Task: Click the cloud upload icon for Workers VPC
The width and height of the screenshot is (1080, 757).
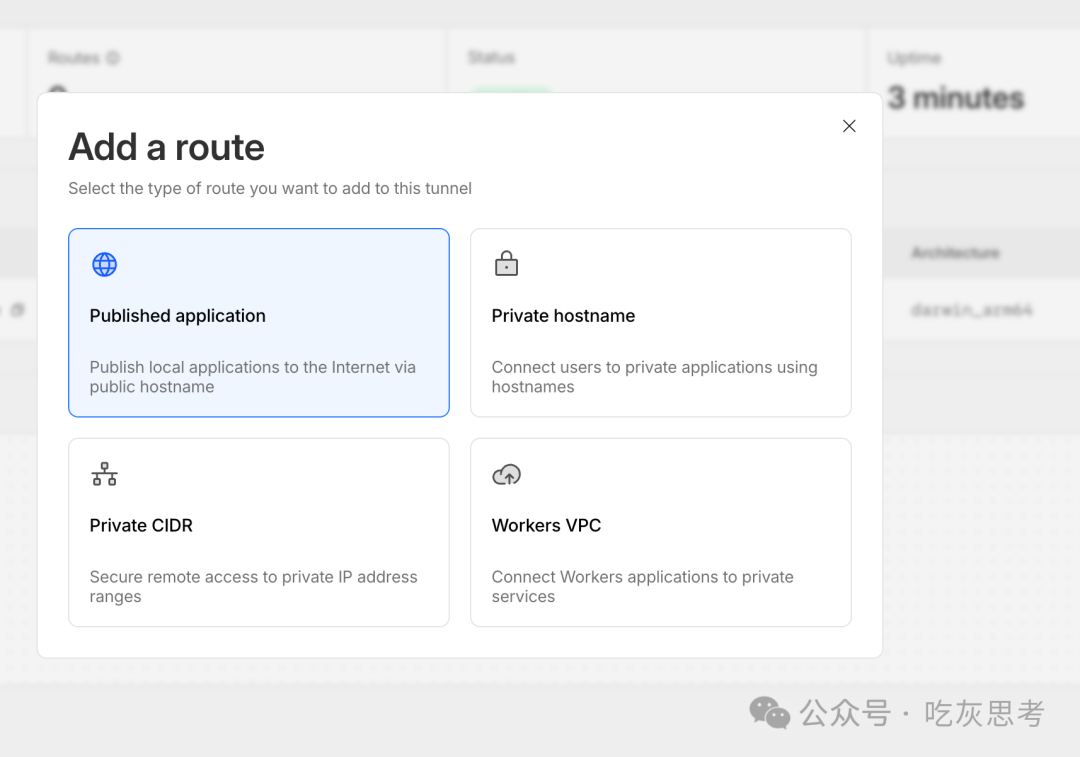Action: 507,474
